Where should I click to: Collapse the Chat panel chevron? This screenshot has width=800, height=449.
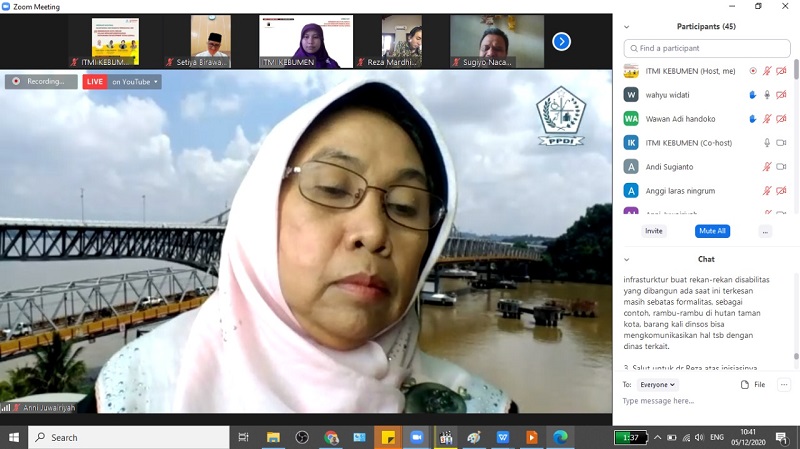[x=627, y=259]
